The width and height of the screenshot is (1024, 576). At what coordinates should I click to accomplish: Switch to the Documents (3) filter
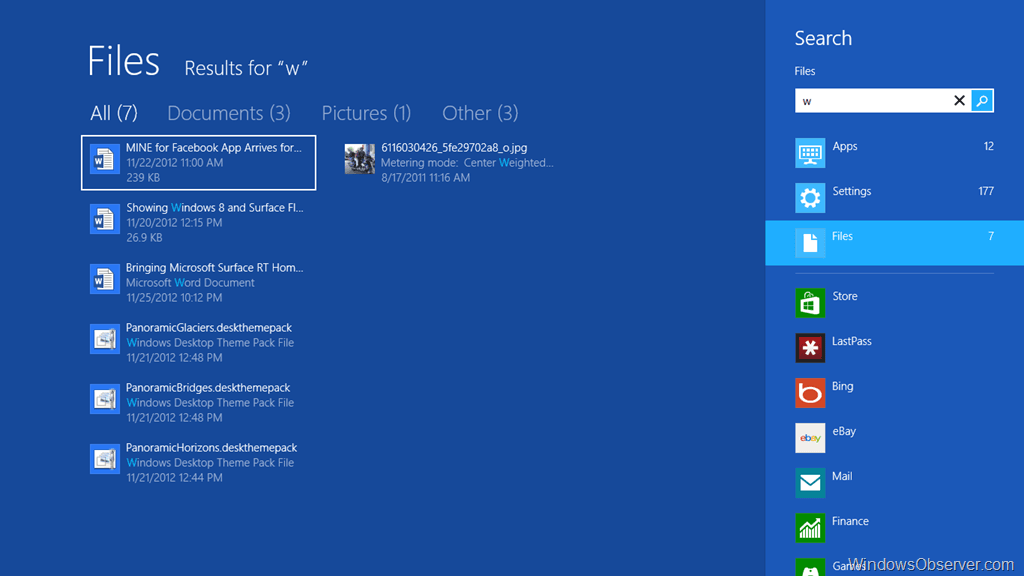coord(228,113)
